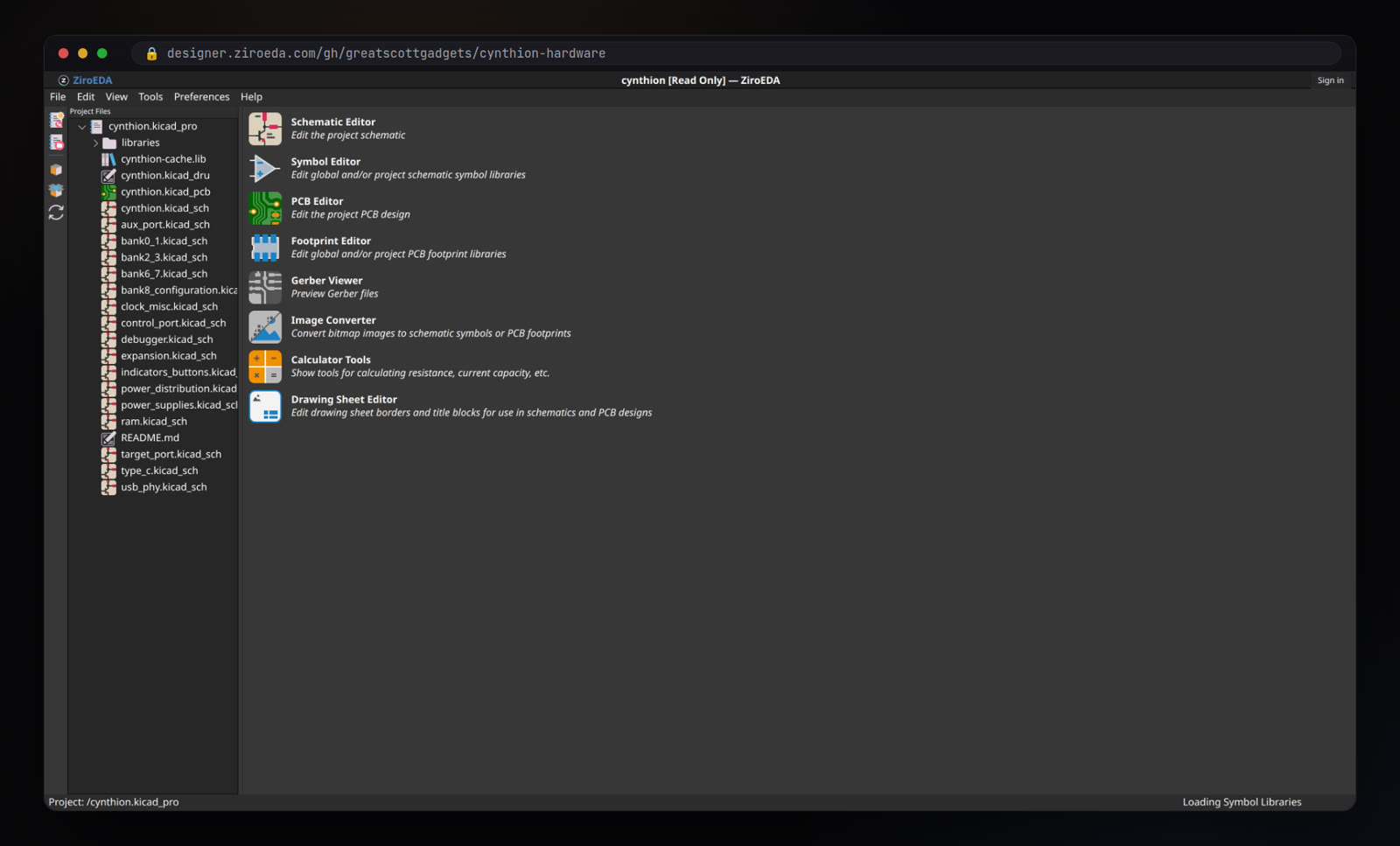Click the Unarchive Project open-box icon
This screenshot has height=846, width=1400.
pyautogui.click(x=57, y=191)
